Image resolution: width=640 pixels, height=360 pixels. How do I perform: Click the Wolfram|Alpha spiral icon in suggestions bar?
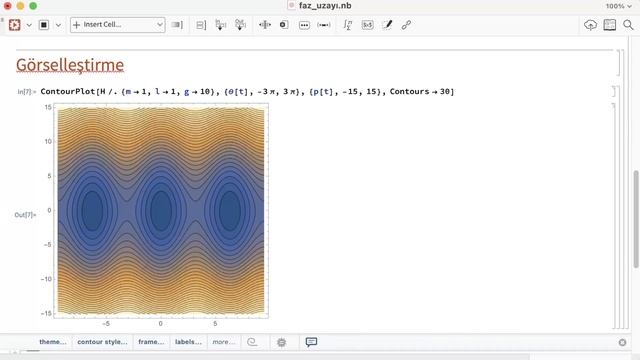(x=253, y=342)
